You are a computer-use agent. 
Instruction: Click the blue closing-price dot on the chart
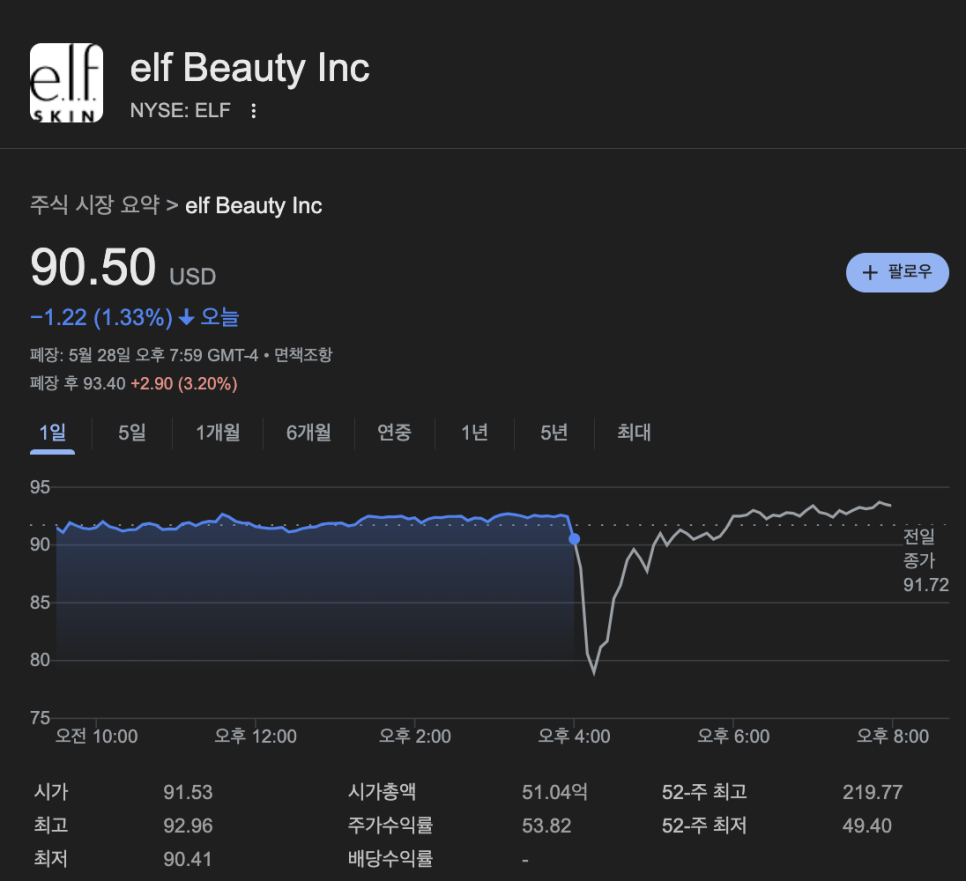[x=574, y=539]
